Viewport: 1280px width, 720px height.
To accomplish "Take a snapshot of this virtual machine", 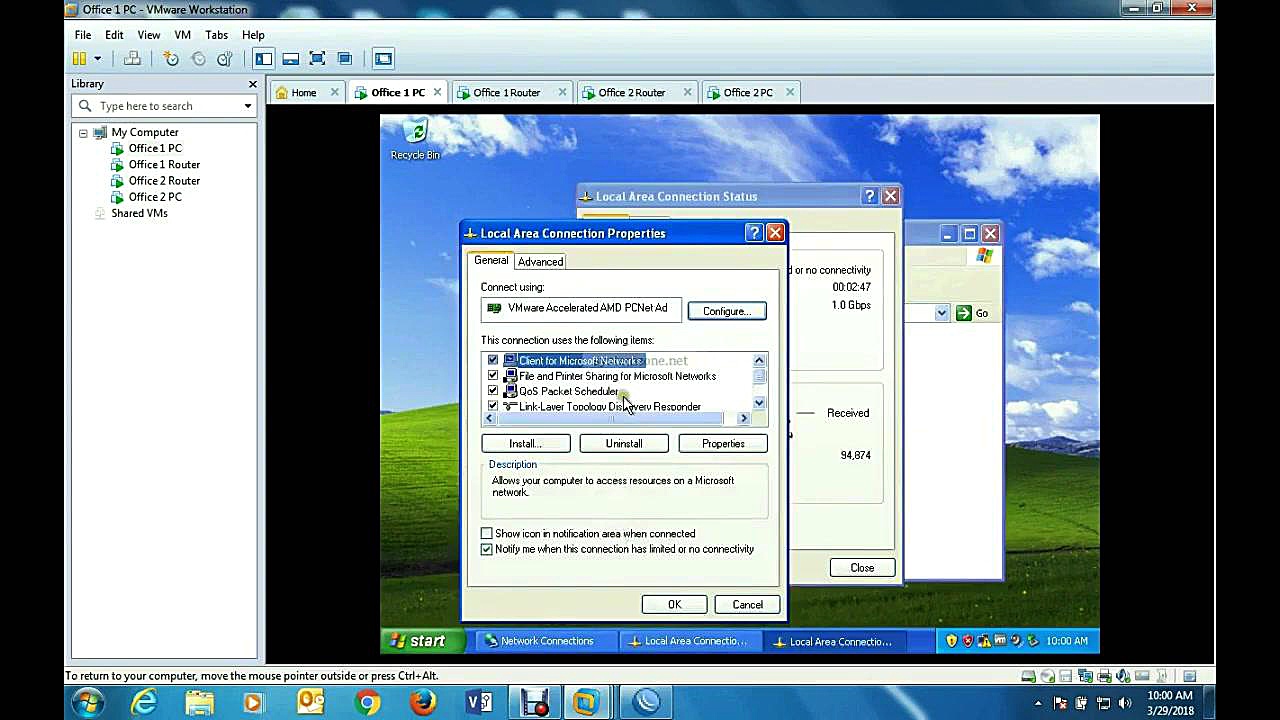I will (171, 59).
